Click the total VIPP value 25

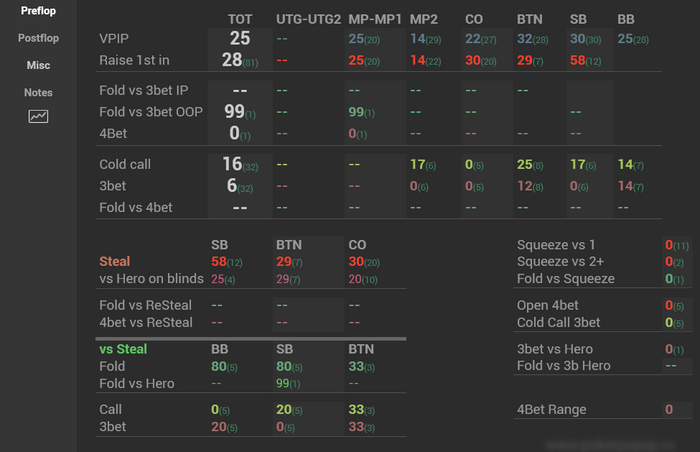(239, 38)
